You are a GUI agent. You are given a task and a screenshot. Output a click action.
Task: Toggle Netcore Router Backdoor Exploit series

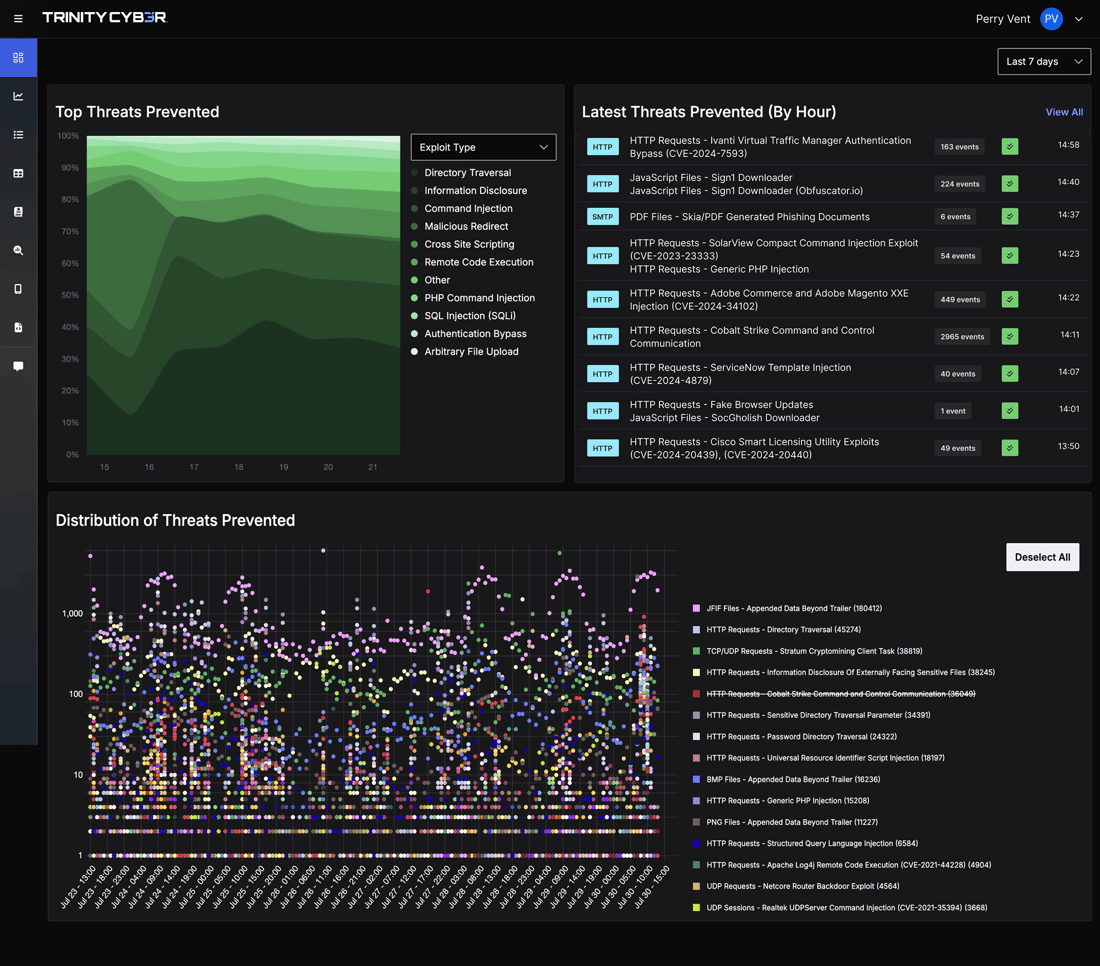pos(796,886)
